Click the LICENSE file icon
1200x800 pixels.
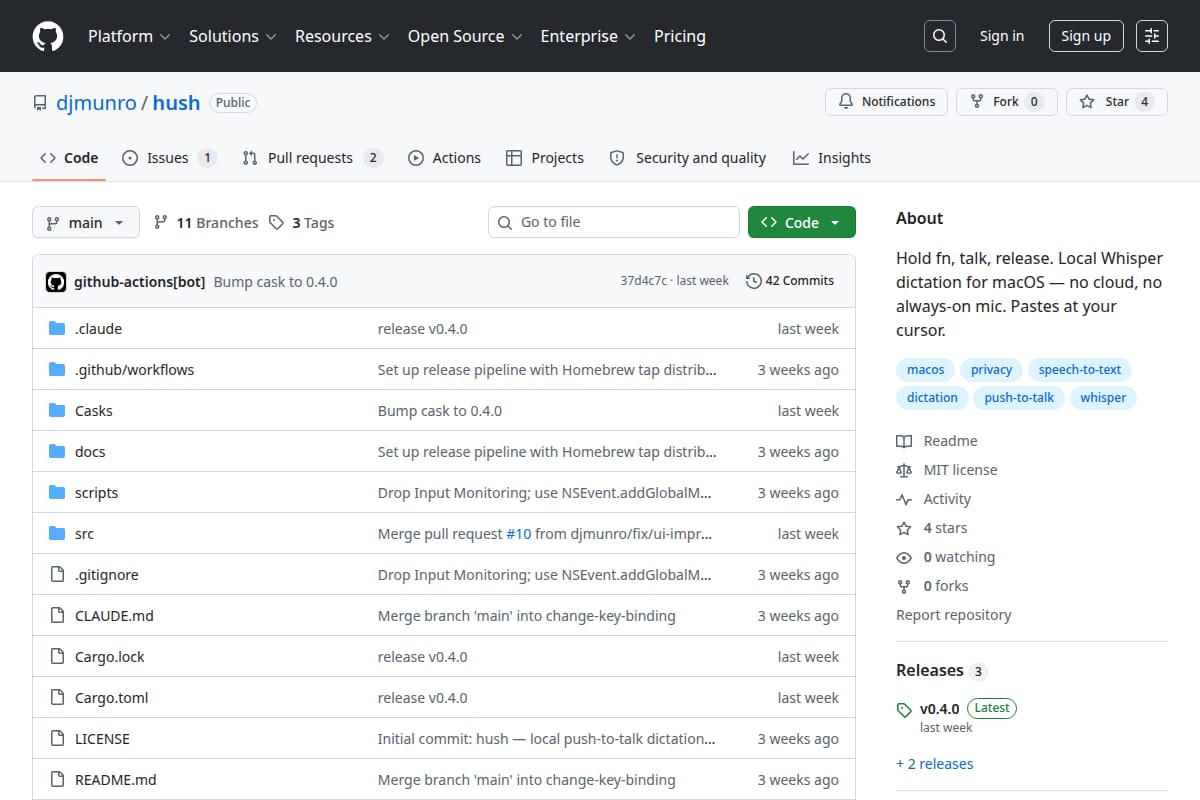(x=57, y=739)
